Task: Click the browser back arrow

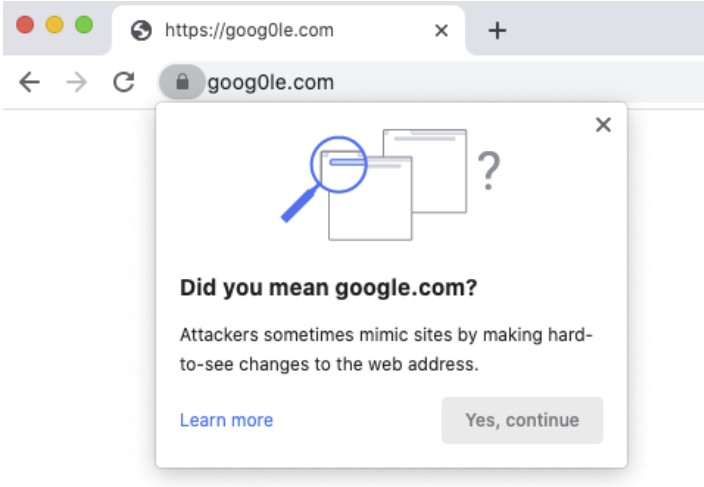Action: (x=30, y=83)
